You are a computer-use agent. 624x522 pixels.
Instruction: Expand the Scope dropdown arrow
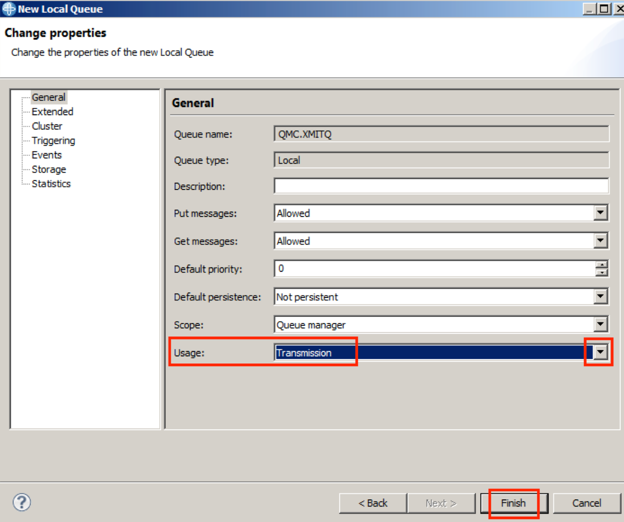coord(601,324)
